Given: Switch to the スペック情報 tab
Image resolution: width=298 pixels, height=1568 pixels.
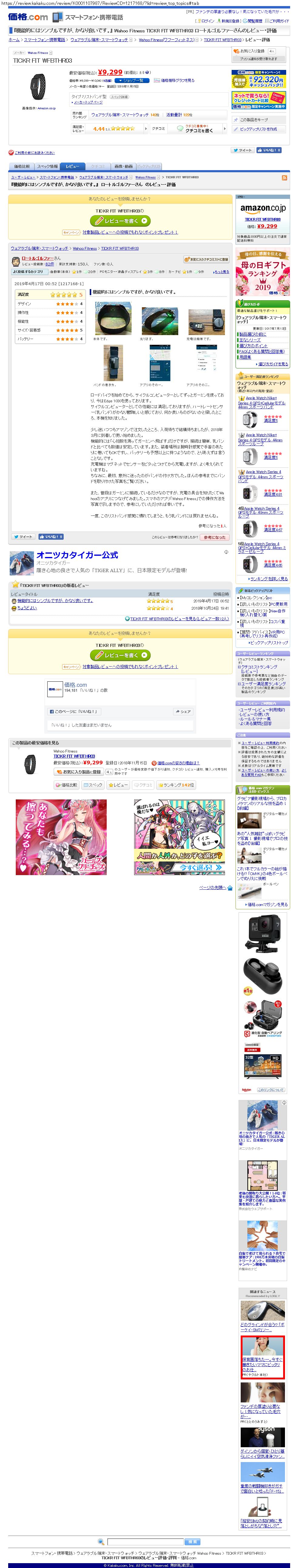Looking at the screenshot, I should tap(48, 166).
